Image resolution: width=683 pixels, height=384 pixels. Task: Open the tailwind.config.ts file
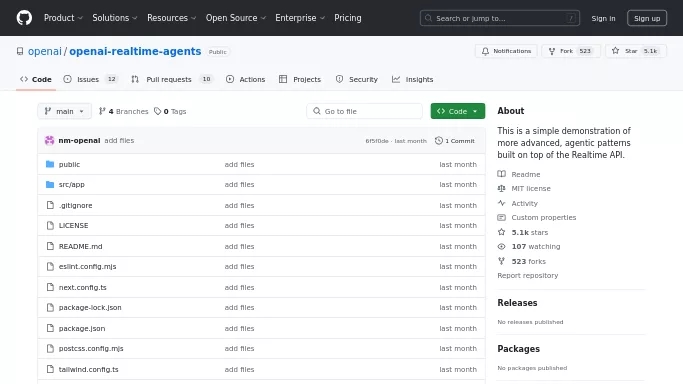coord(88,369)
